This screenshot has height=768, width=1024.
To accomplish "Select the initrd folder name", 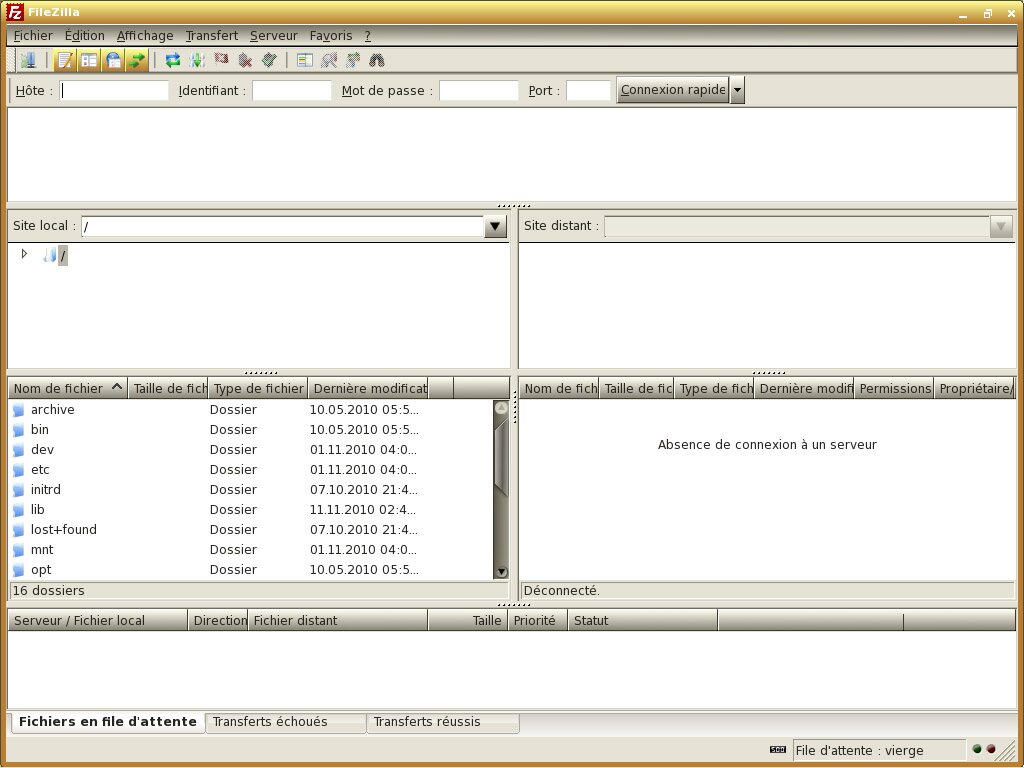I will click(x=46, y=490).
